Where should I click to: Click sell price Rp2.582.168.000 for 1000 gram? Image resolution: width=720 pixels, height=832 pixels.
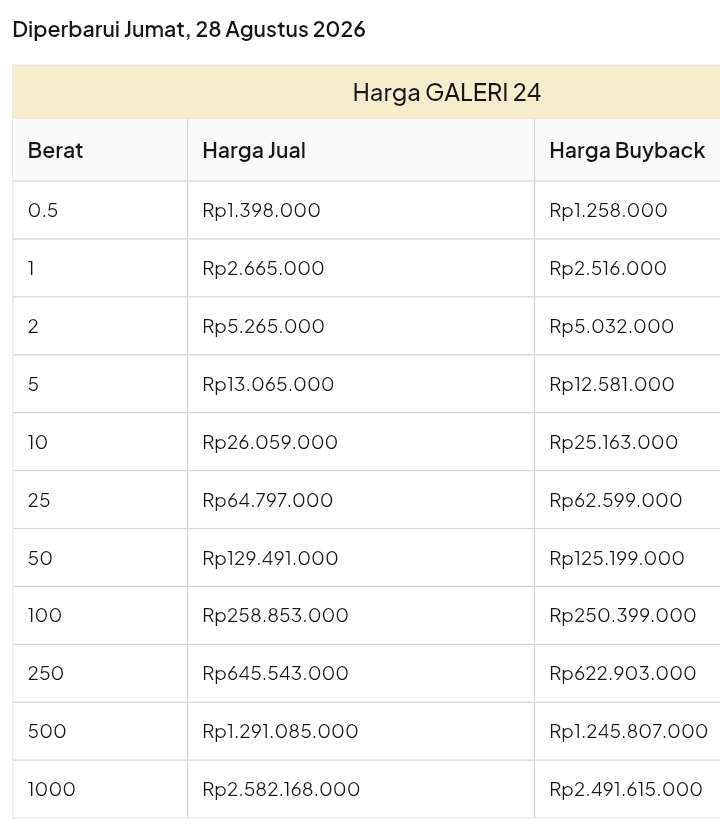[281, 789]
